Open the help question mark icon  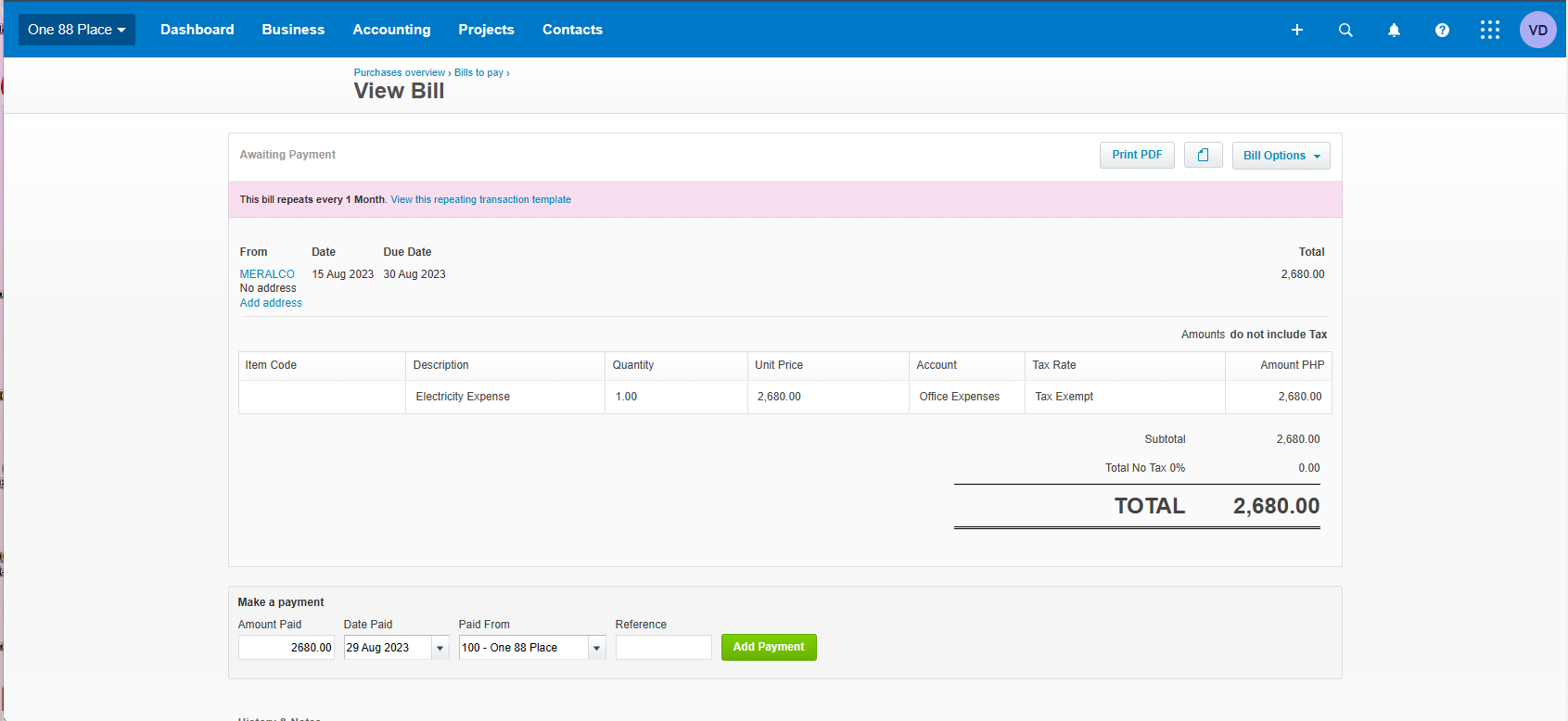pos(1442,30)
